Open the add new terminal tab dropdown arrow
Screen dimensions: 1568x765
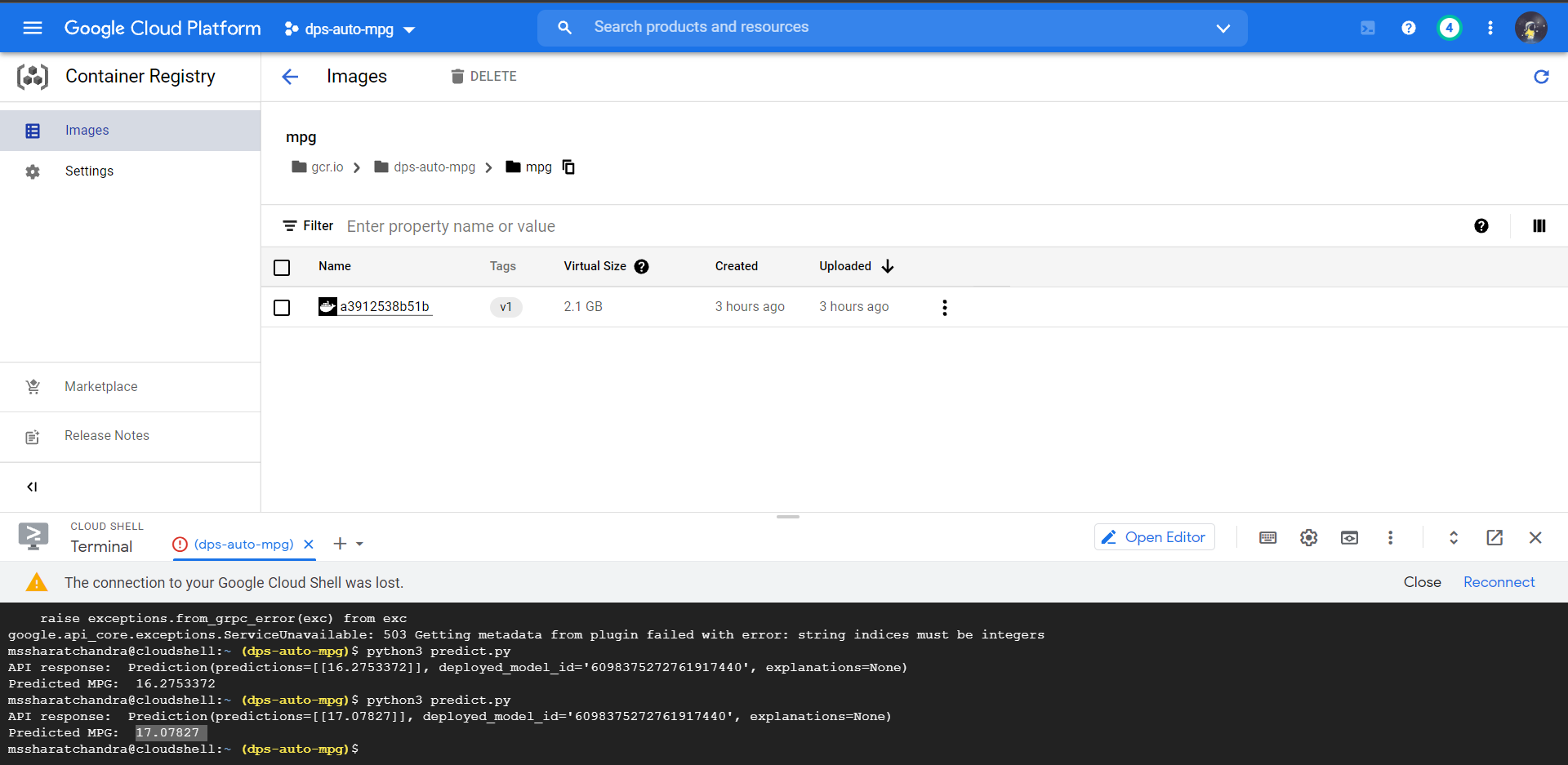[x=359, y=544]
